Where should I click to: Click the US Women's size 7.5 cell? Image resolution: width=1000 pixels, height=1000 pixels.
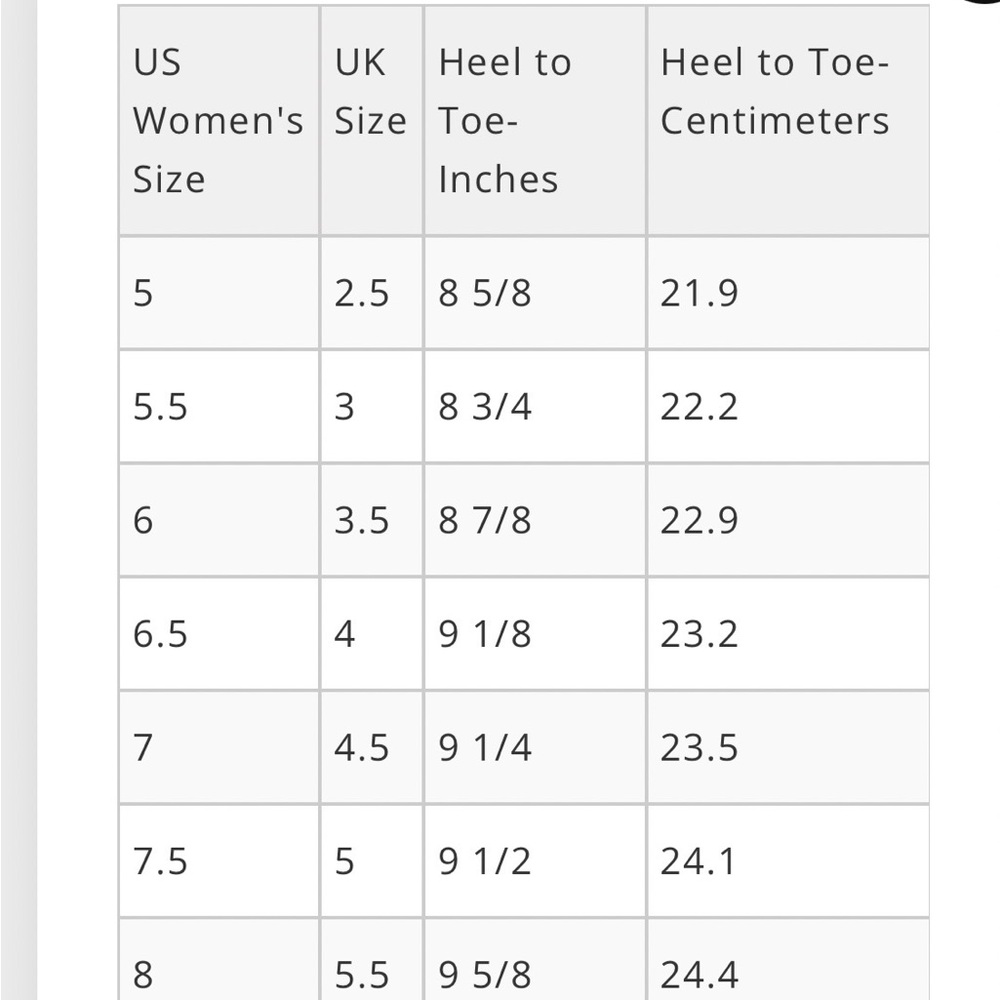click(160, 861)
